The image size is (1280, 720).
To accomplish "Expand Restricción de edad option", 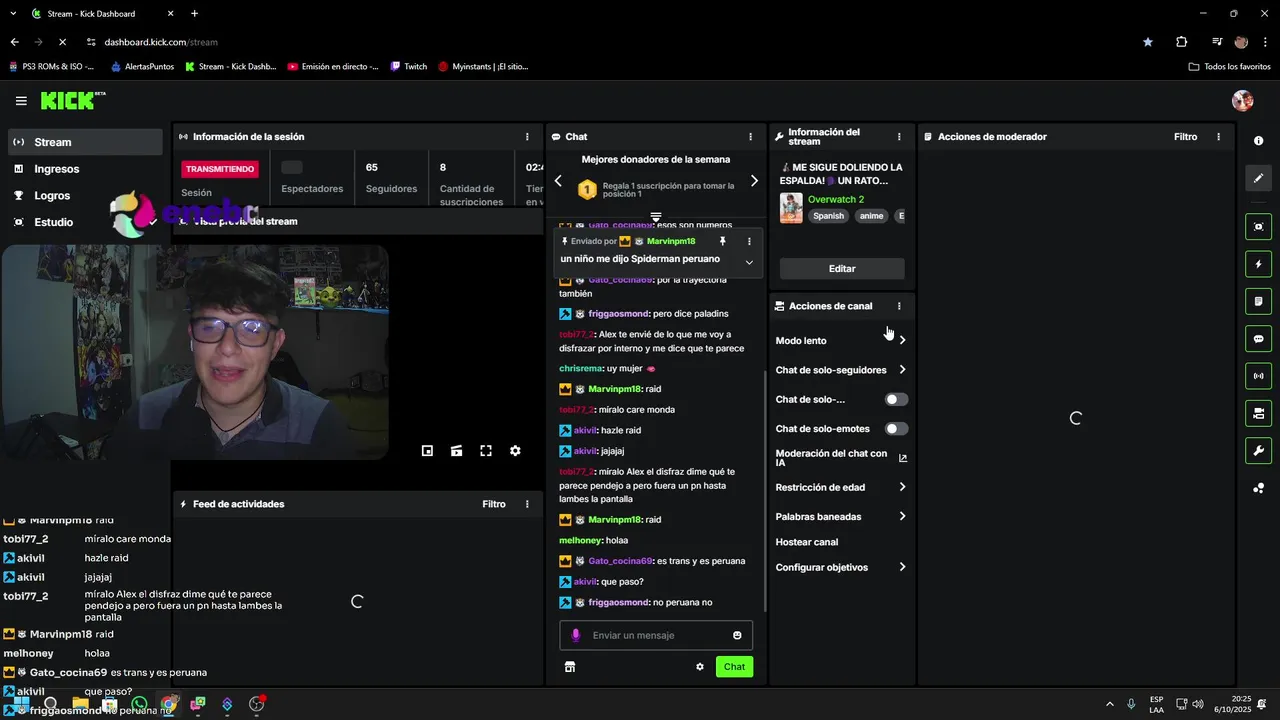I will (841, 487).
